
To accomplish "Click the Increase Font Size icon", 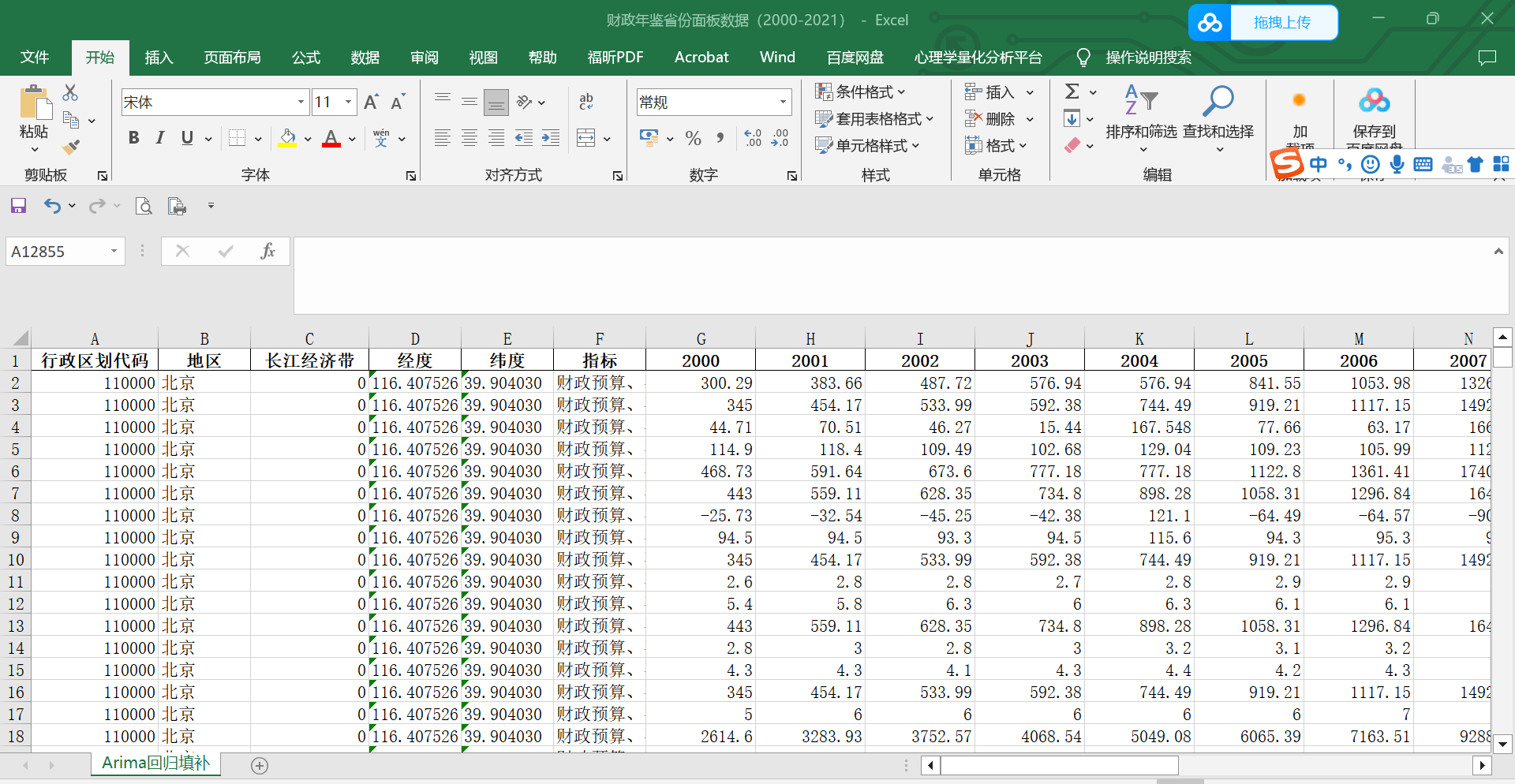I will click(371, 102).
